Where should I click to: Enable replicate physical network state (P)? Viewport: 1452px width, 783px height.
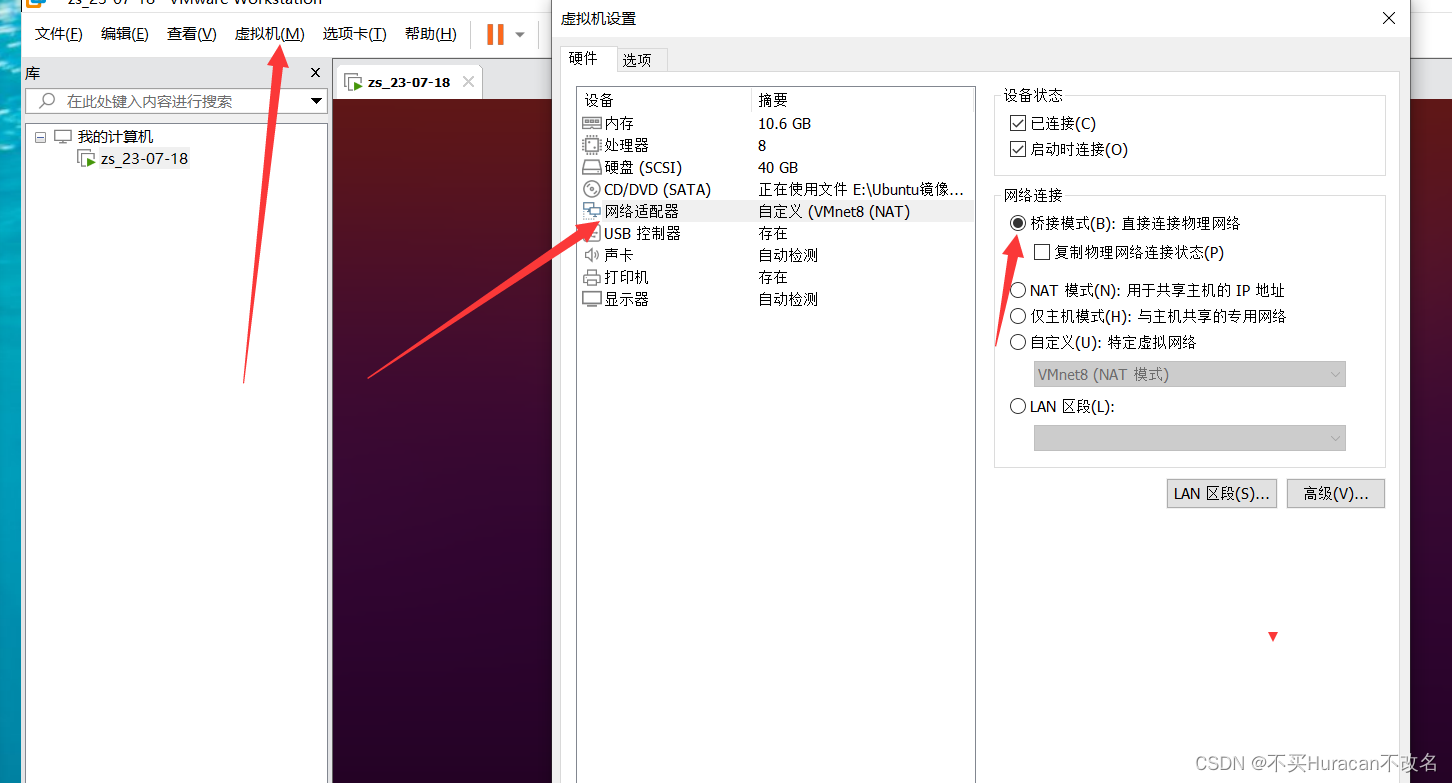[x=1042, y=252]
